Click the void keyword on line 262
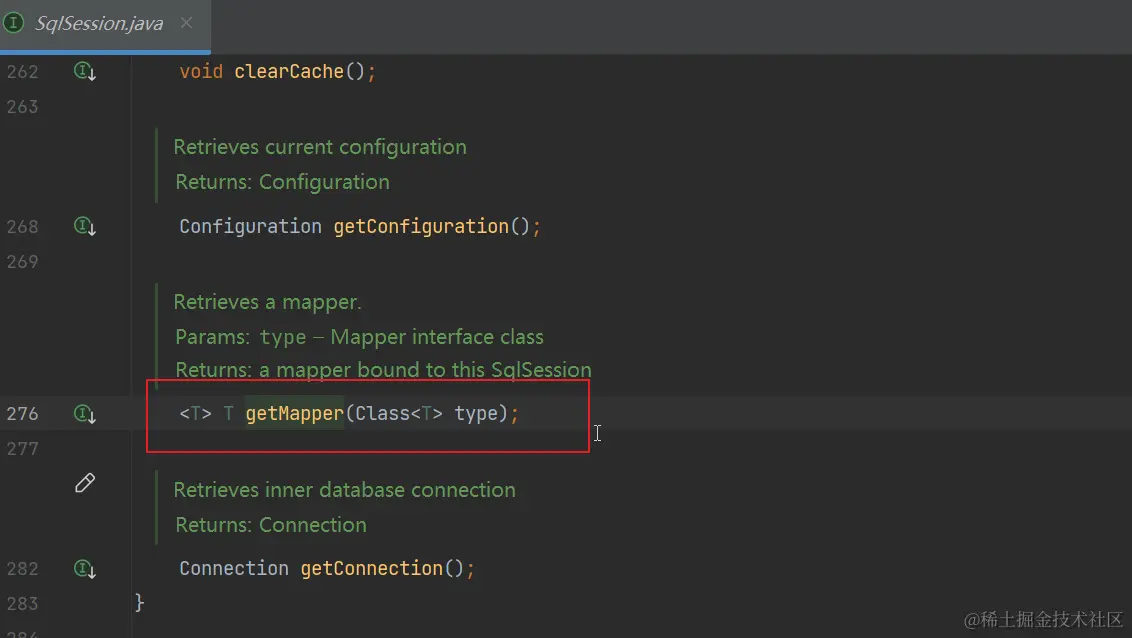Image resolution: width=1132 pixels, height=638 pixels. pyautogui.click(x=201, y=71)
